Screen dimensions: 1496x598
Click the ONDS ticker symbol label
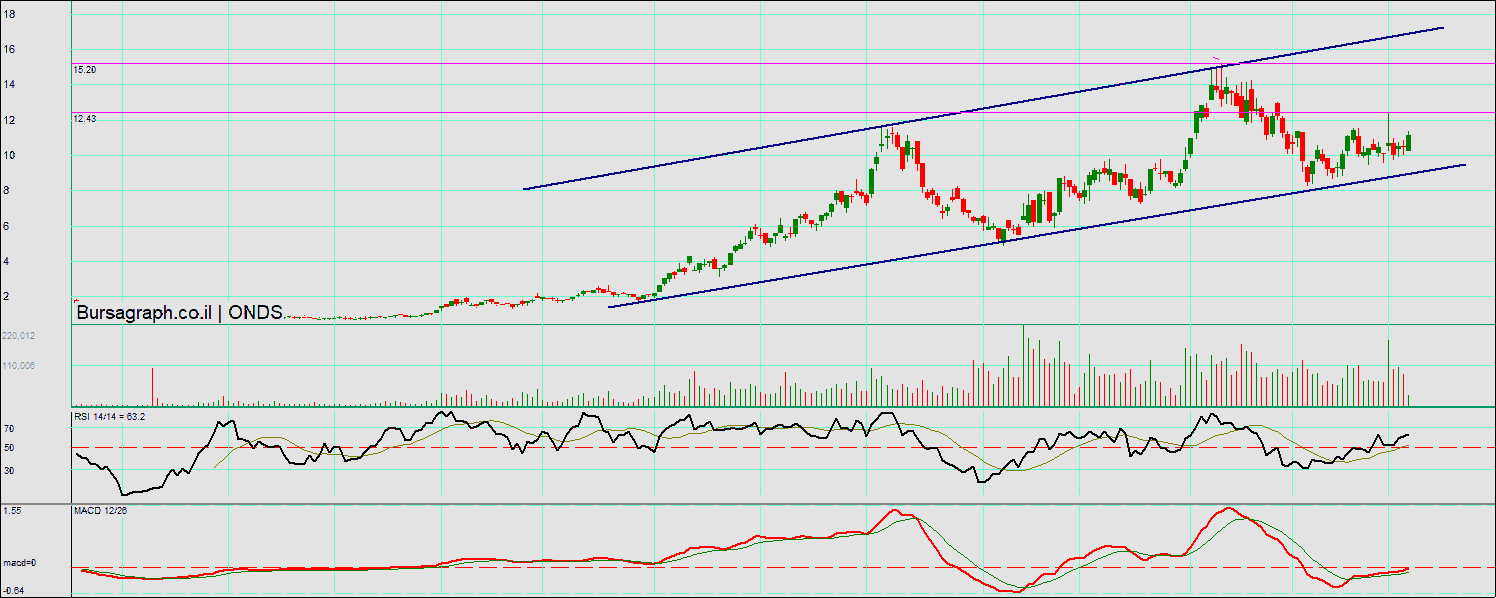pyautogui.click(x=256, y=312)
